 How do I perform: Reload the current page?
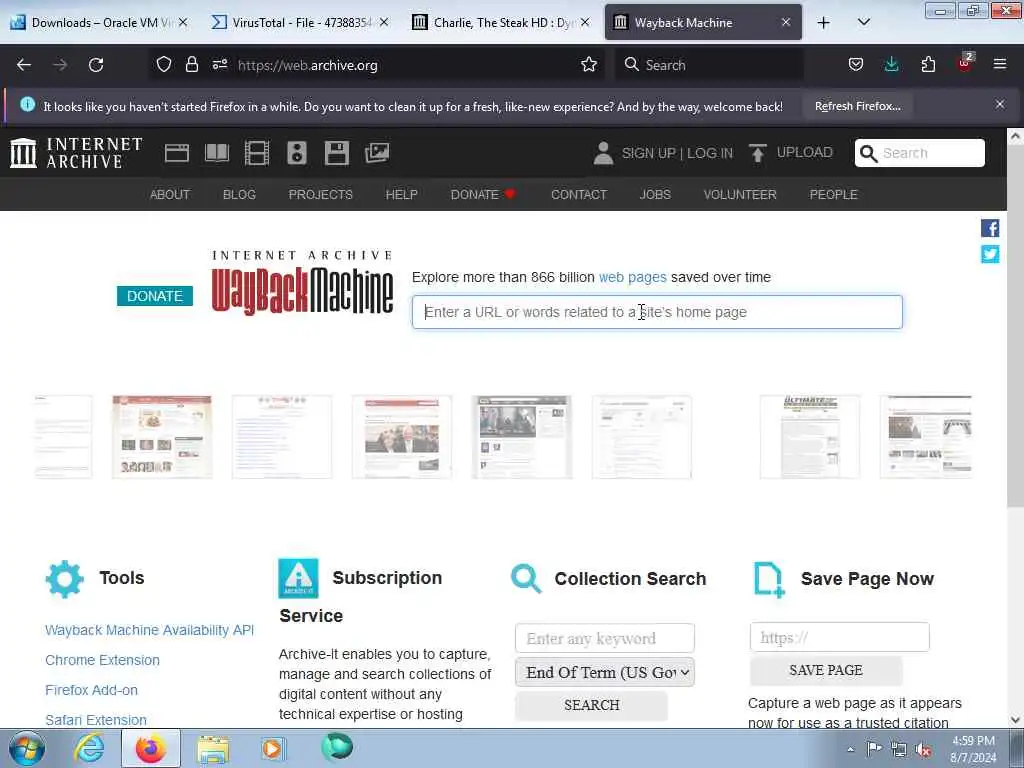(x=96, y=65)
